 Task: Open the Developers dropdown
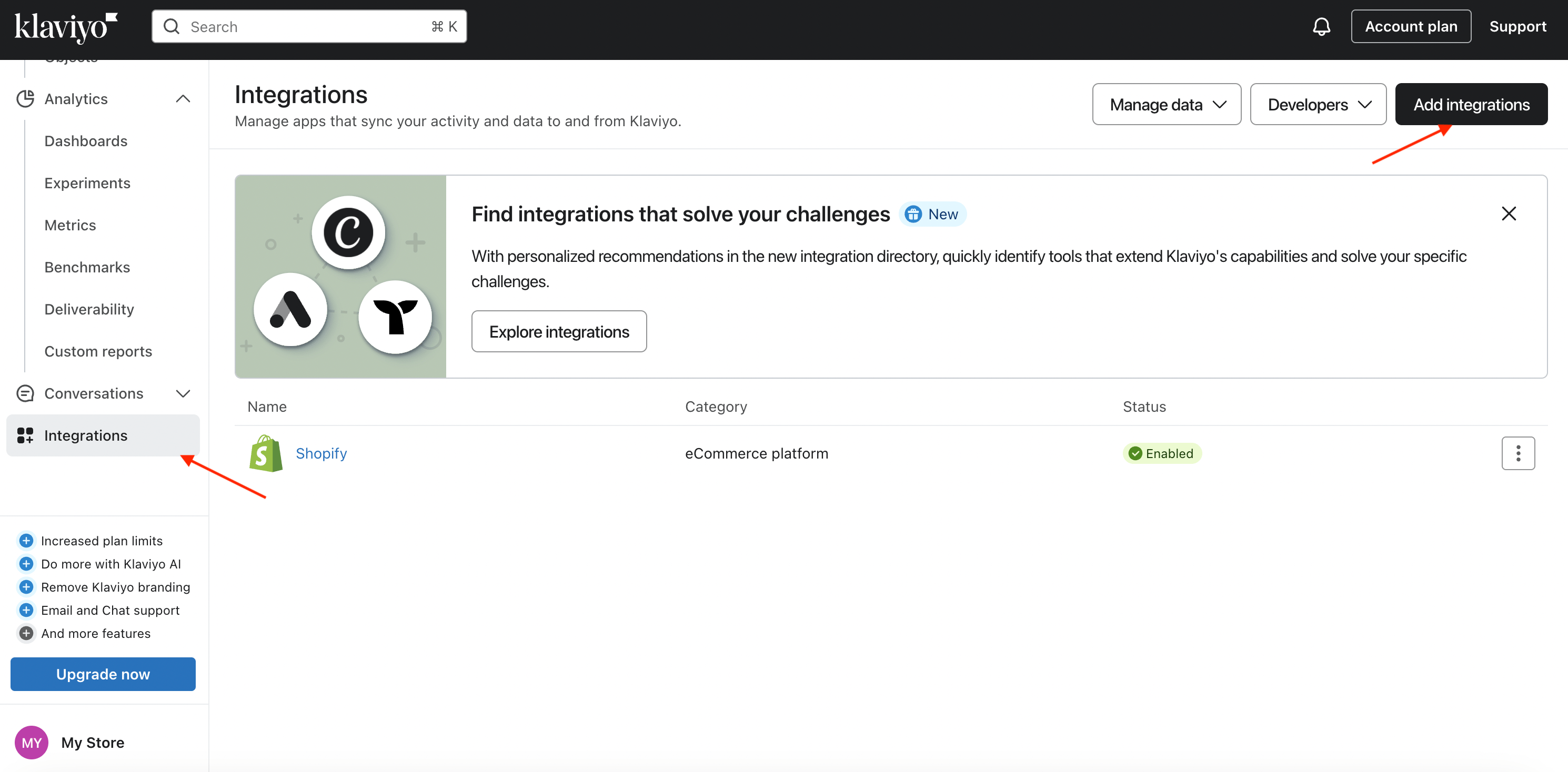coord(1319,104)
